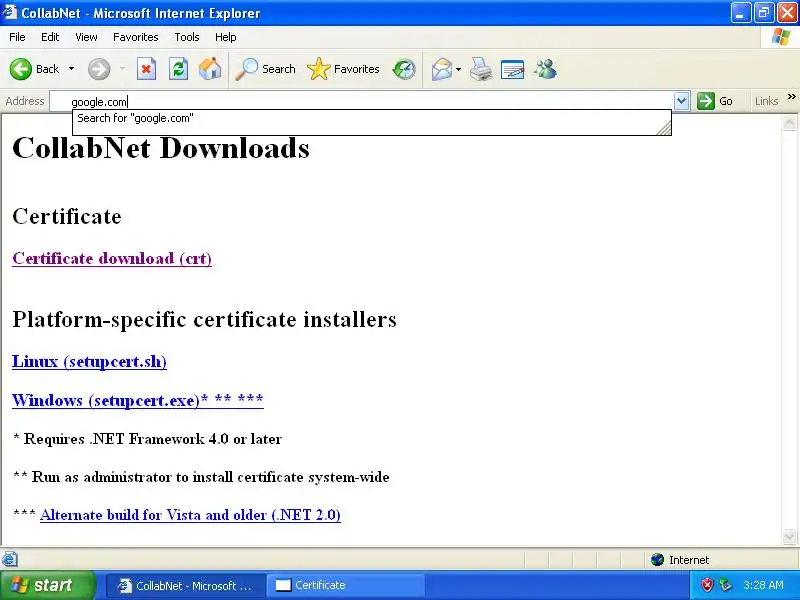Click the Windows Start button

click(47, 585)
